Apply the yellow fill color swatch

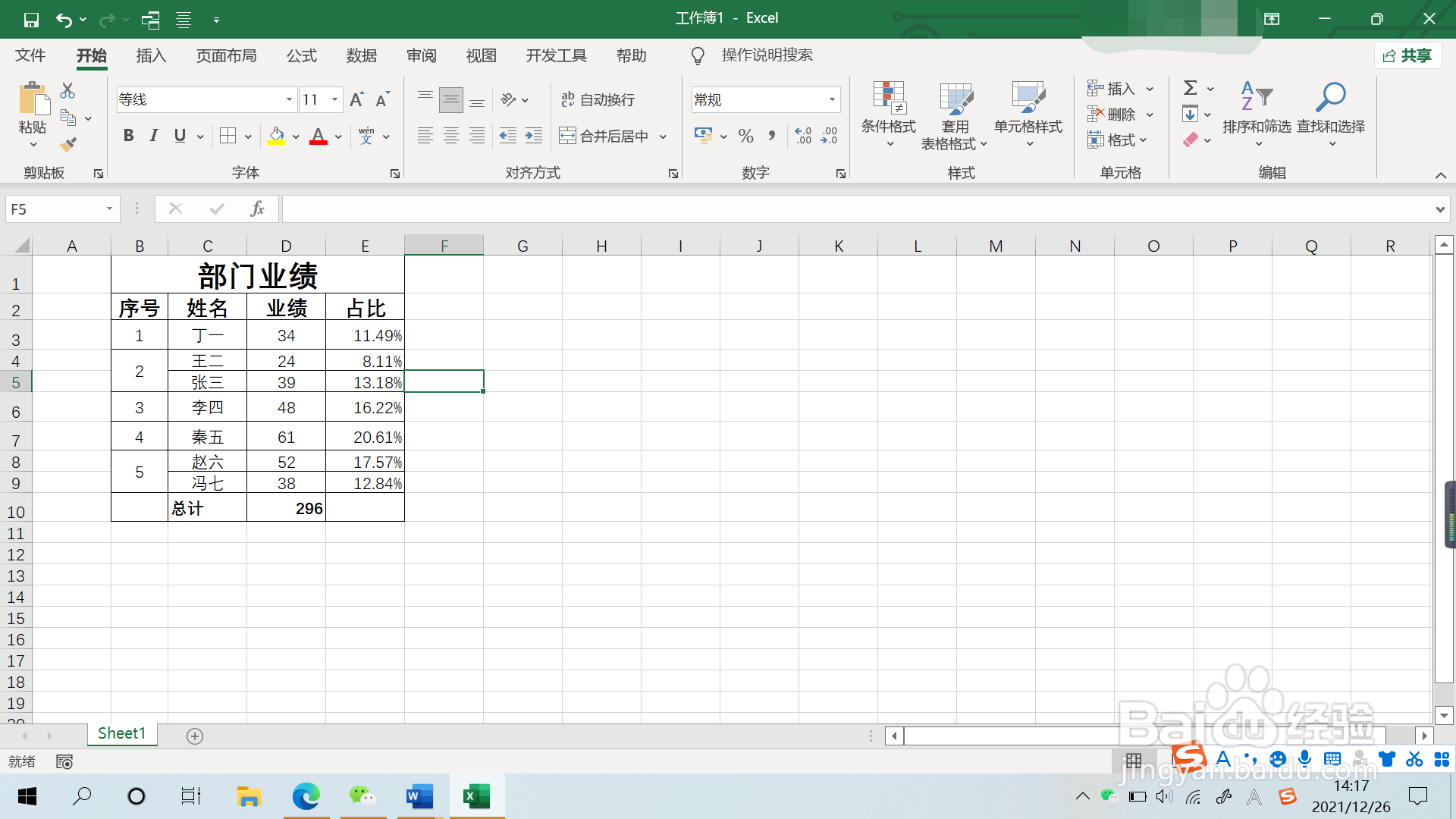276,136
